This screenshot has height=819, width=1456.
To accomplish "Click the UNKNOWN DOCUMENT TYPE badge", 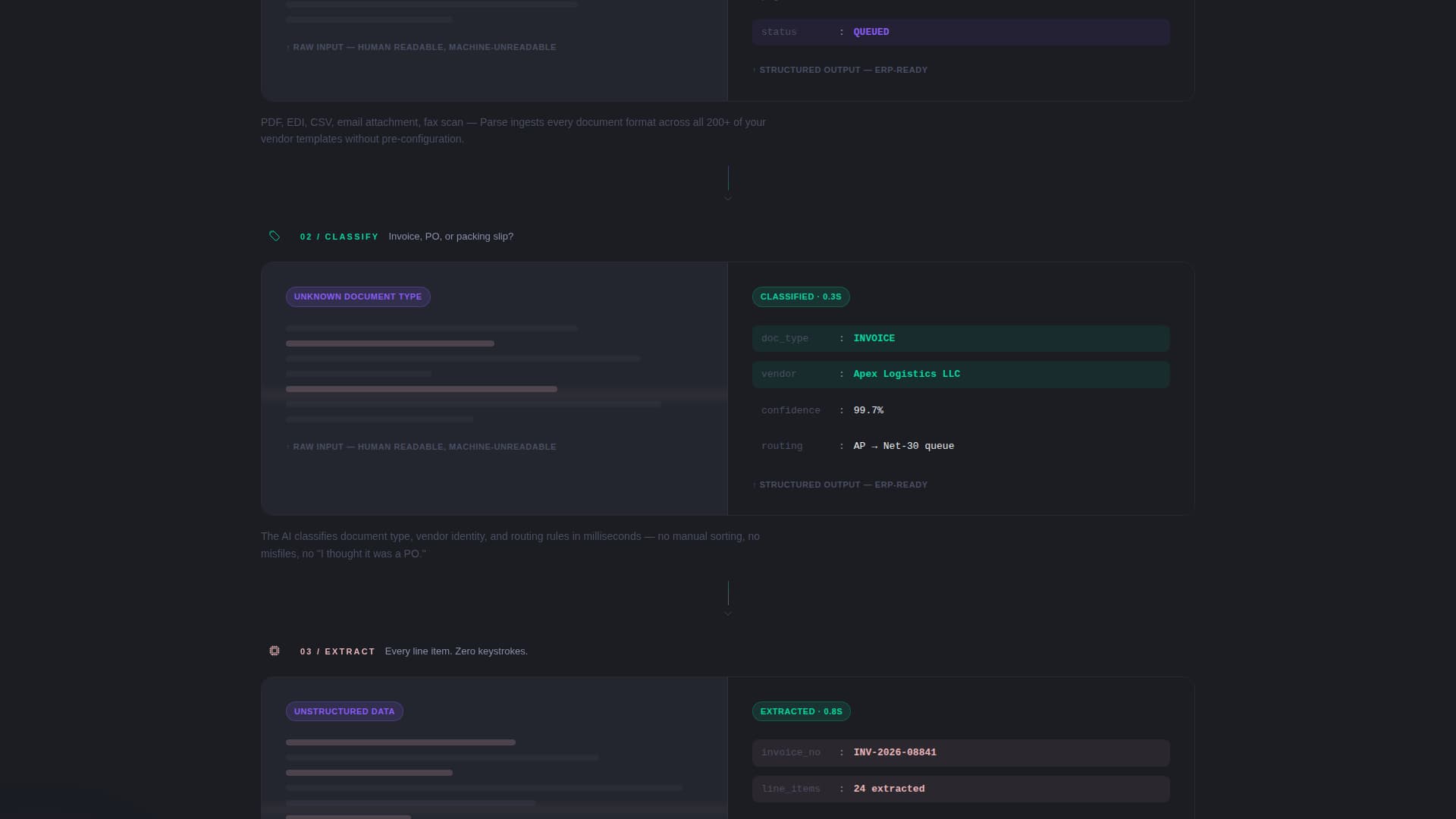I will [x=358, y=297].
